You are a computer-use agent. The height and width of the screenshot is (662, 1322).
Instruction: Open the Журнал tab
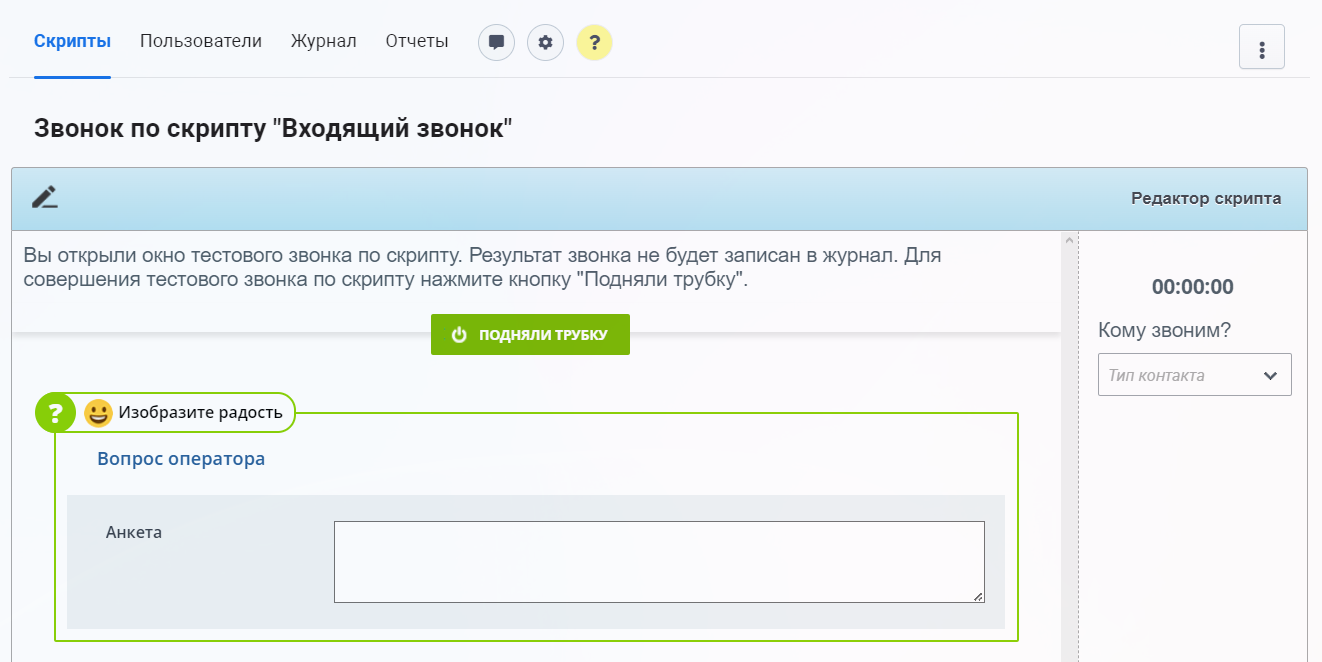tap(322, 40)
